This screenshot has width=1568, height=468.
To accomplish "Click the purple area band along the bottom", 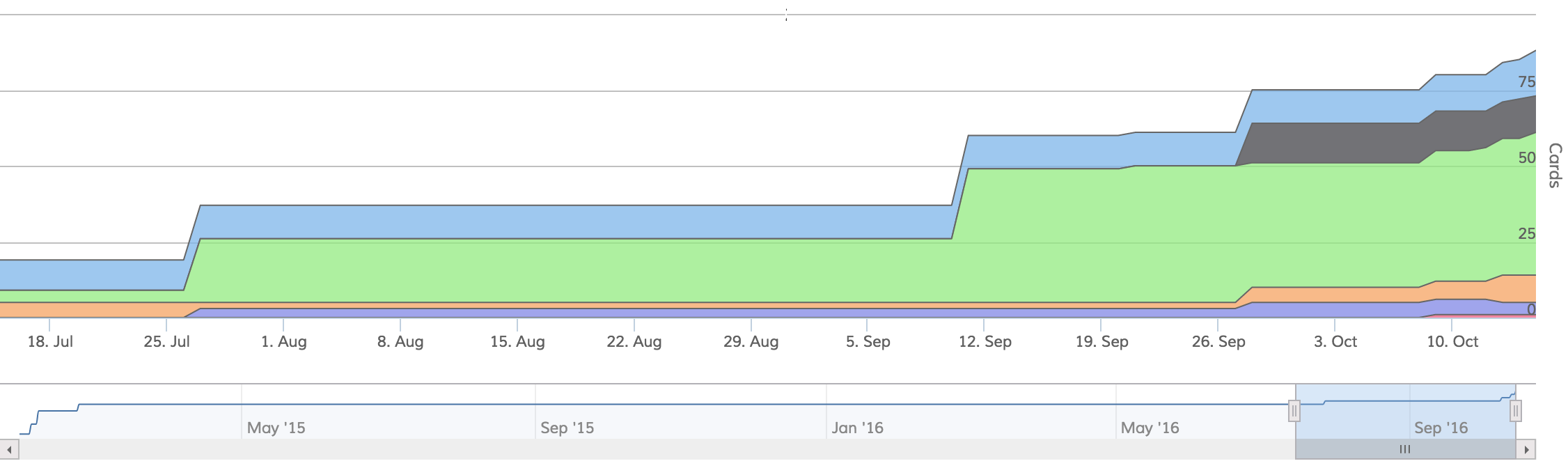I will point(696,313).
